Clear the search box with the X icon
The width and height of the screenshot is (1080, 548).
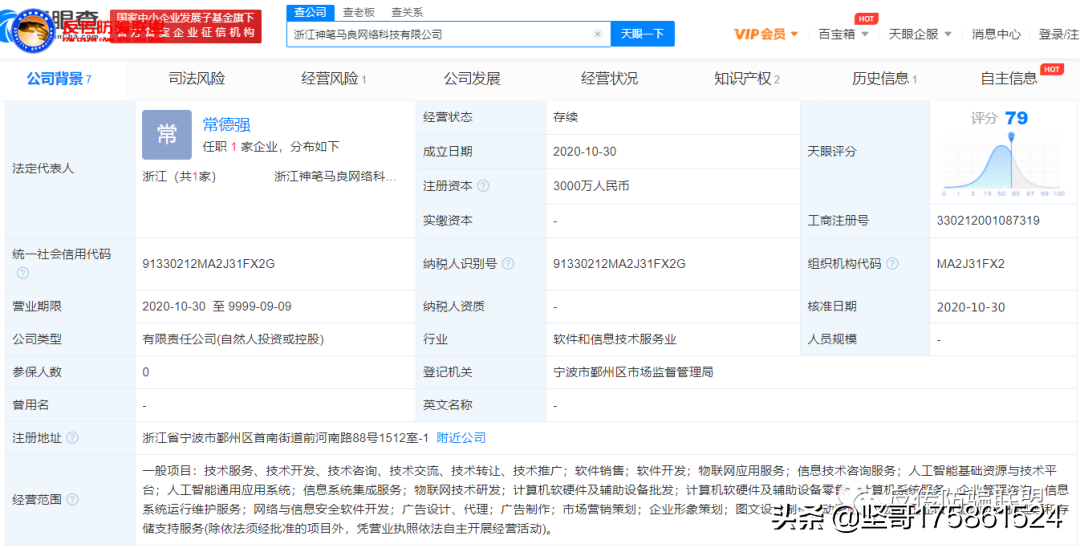click(597, 34)
